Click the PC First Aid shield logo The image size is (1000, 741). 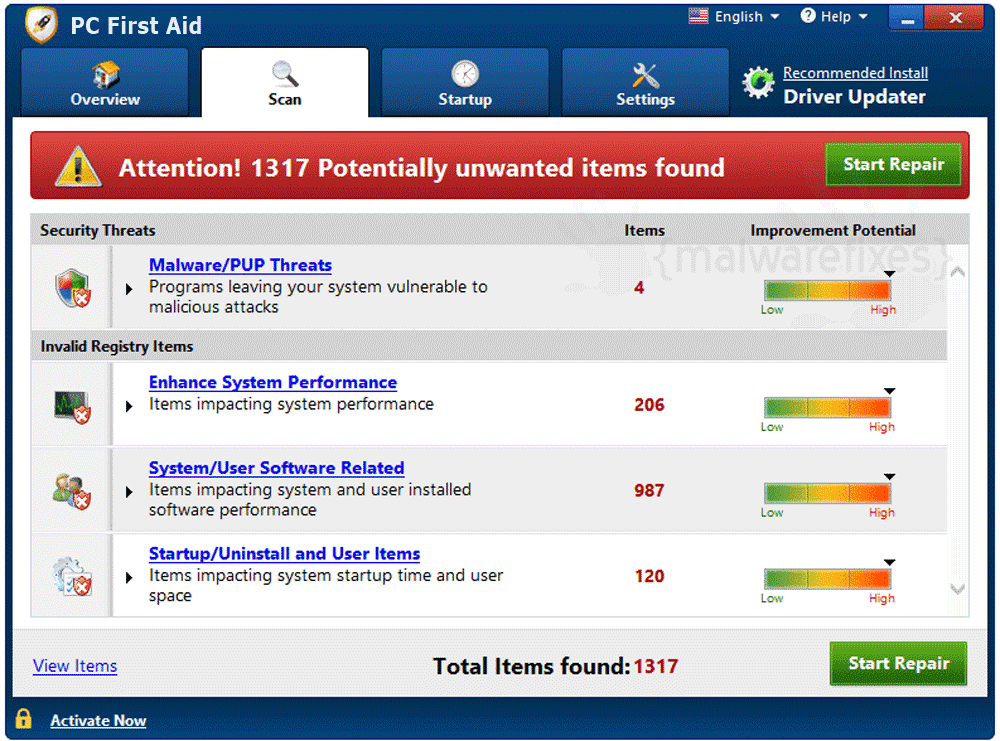(41, 24)
